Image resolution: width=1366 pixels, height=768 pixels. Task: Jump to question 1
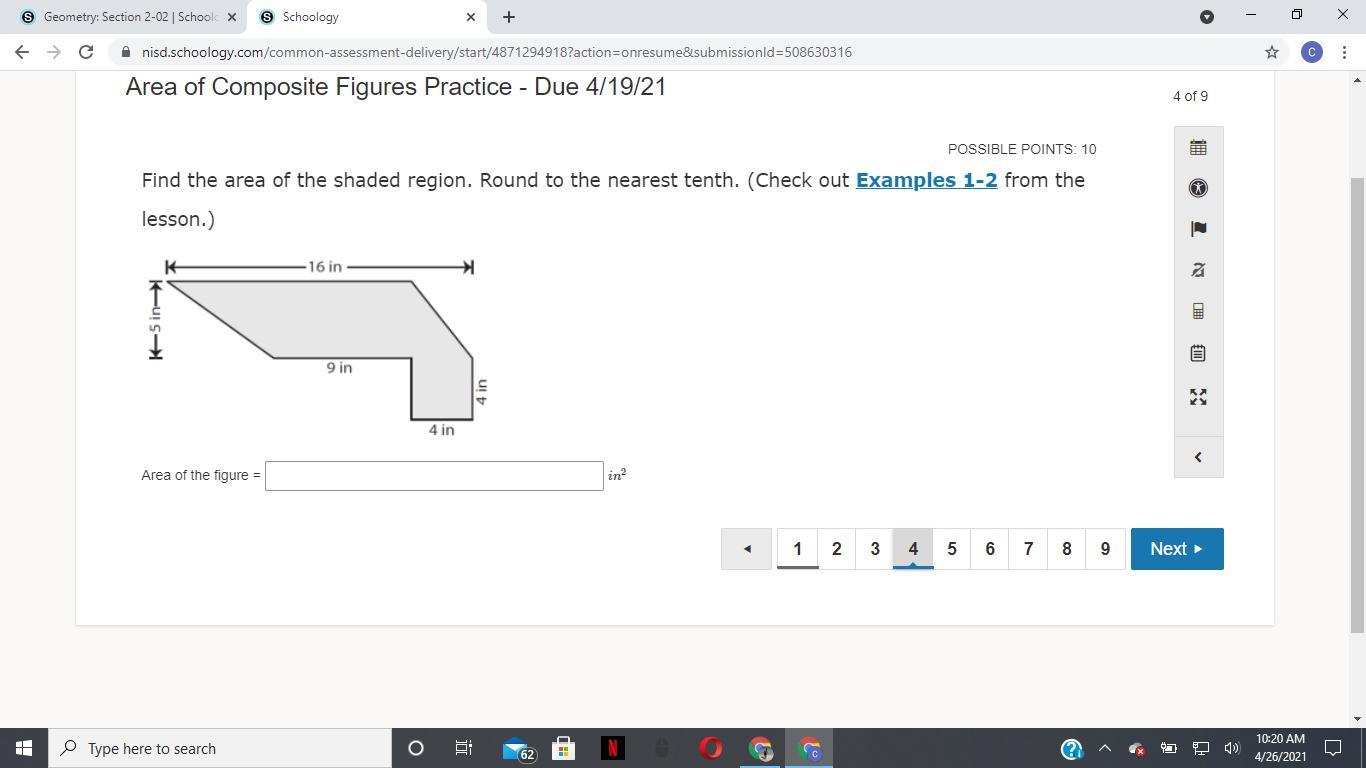click(797, 549)
